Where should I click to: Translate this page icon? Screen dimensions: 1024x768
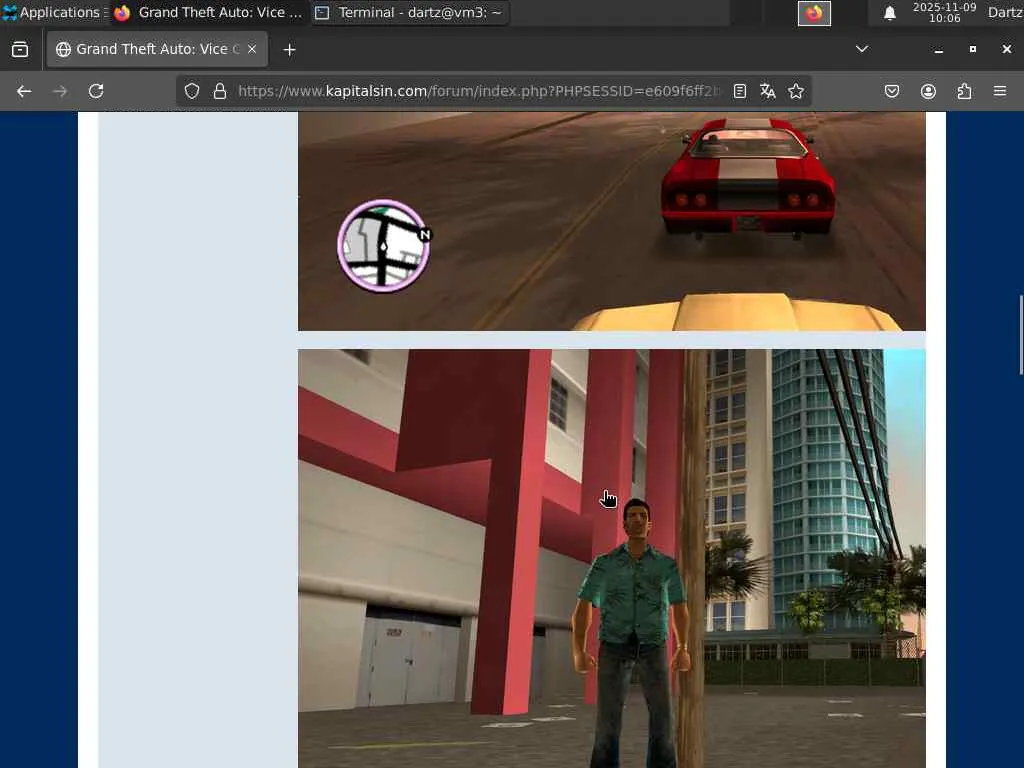(x=767, y=91)
